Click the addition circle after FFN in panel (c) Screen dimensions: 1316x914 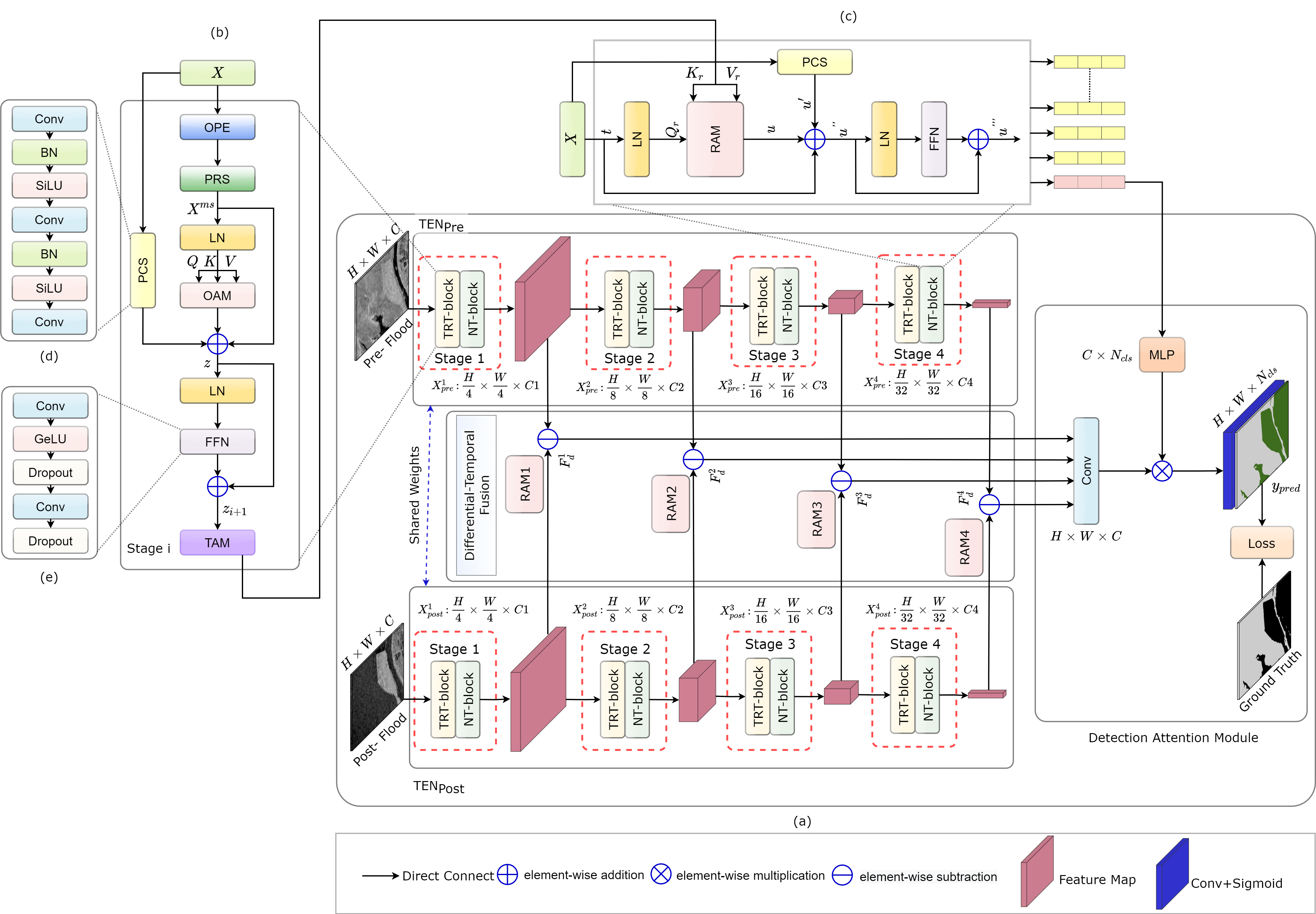click(x=978, y=139)
